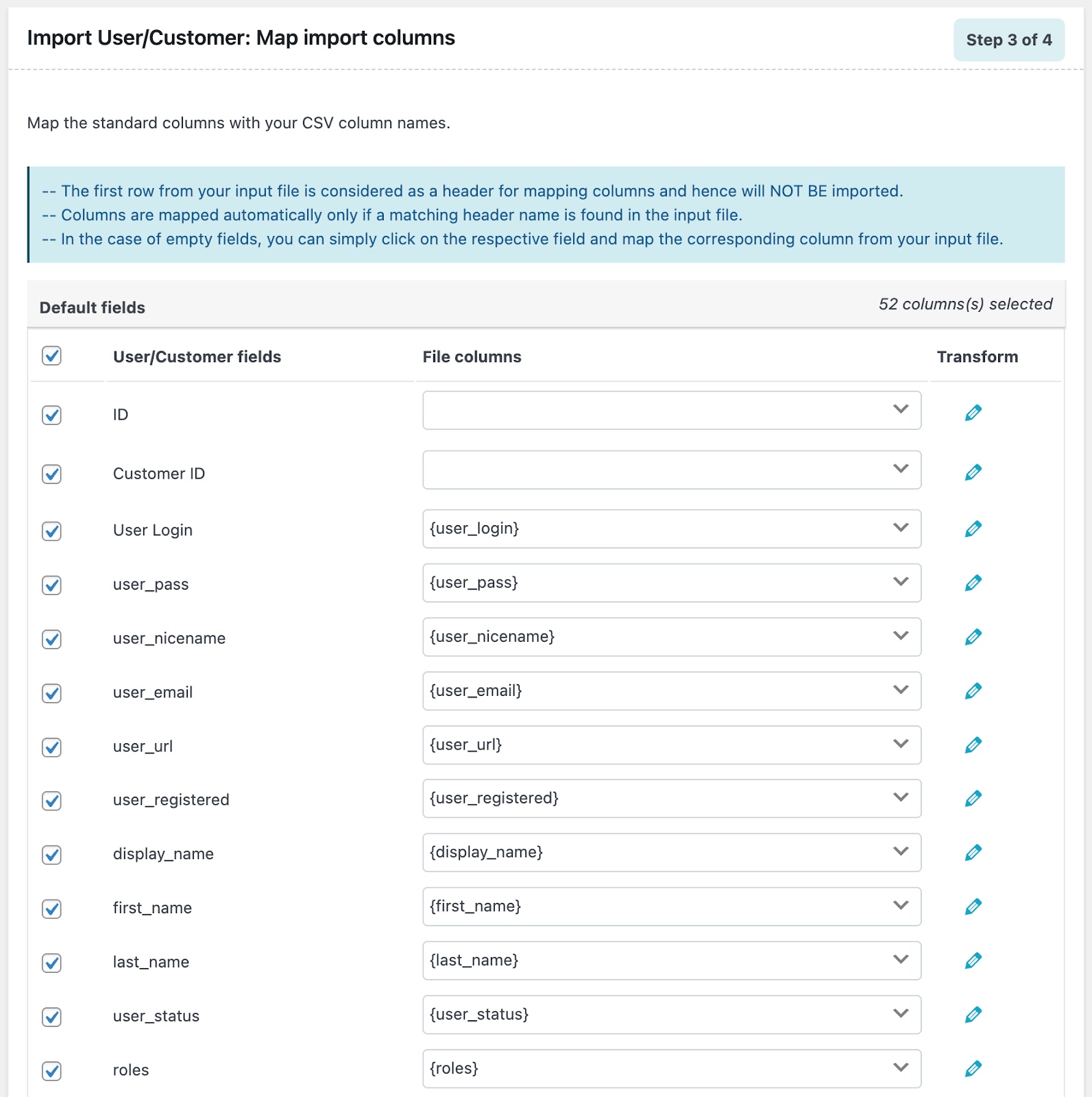Uncheck the ID field checkbox

(51, 415)
